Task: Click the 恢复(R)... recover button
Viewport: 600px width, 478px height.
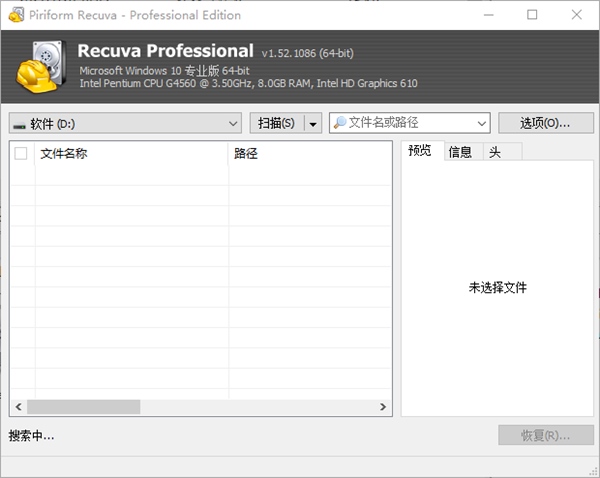Action: coord(546,435)
